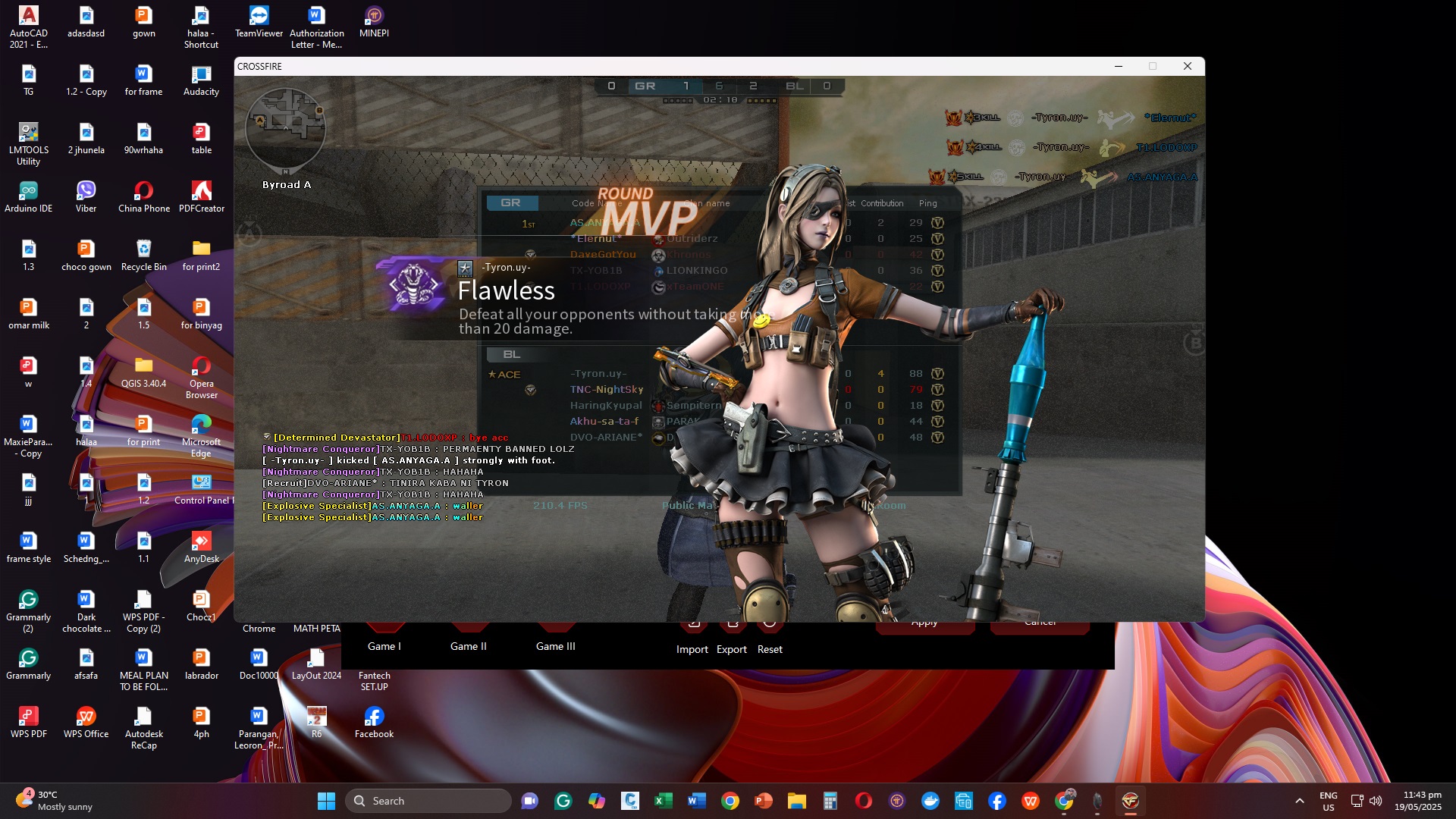This screenshot has width=1456, height=819.
Task: Open File Explorer from the taskbar
Action: click(797, 801)
